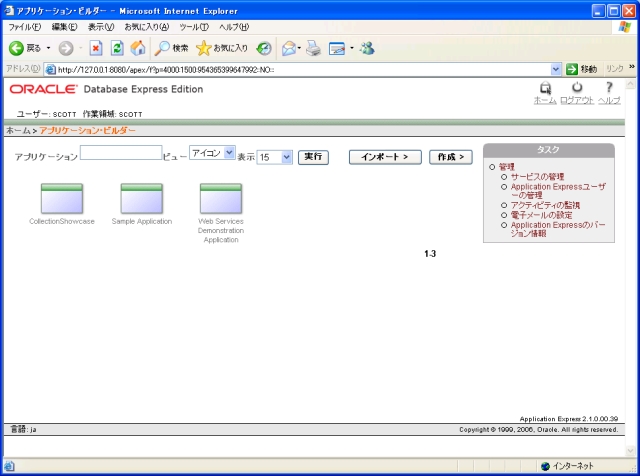Click the IE Back arrow button
Viewport: 640px width, 476px height.
coord(16,48)
